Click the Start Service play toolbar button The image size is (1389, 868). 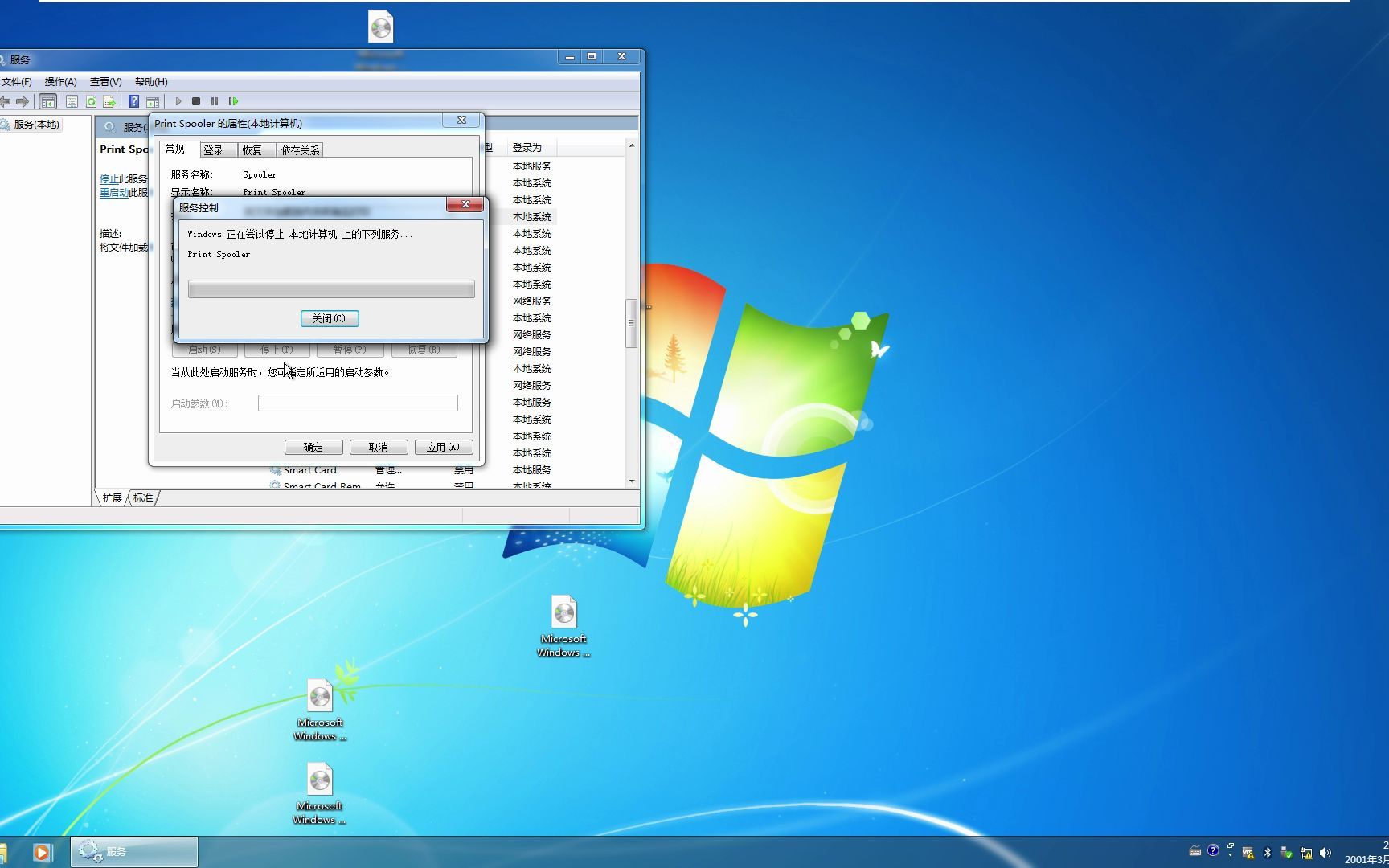point(178,101)
